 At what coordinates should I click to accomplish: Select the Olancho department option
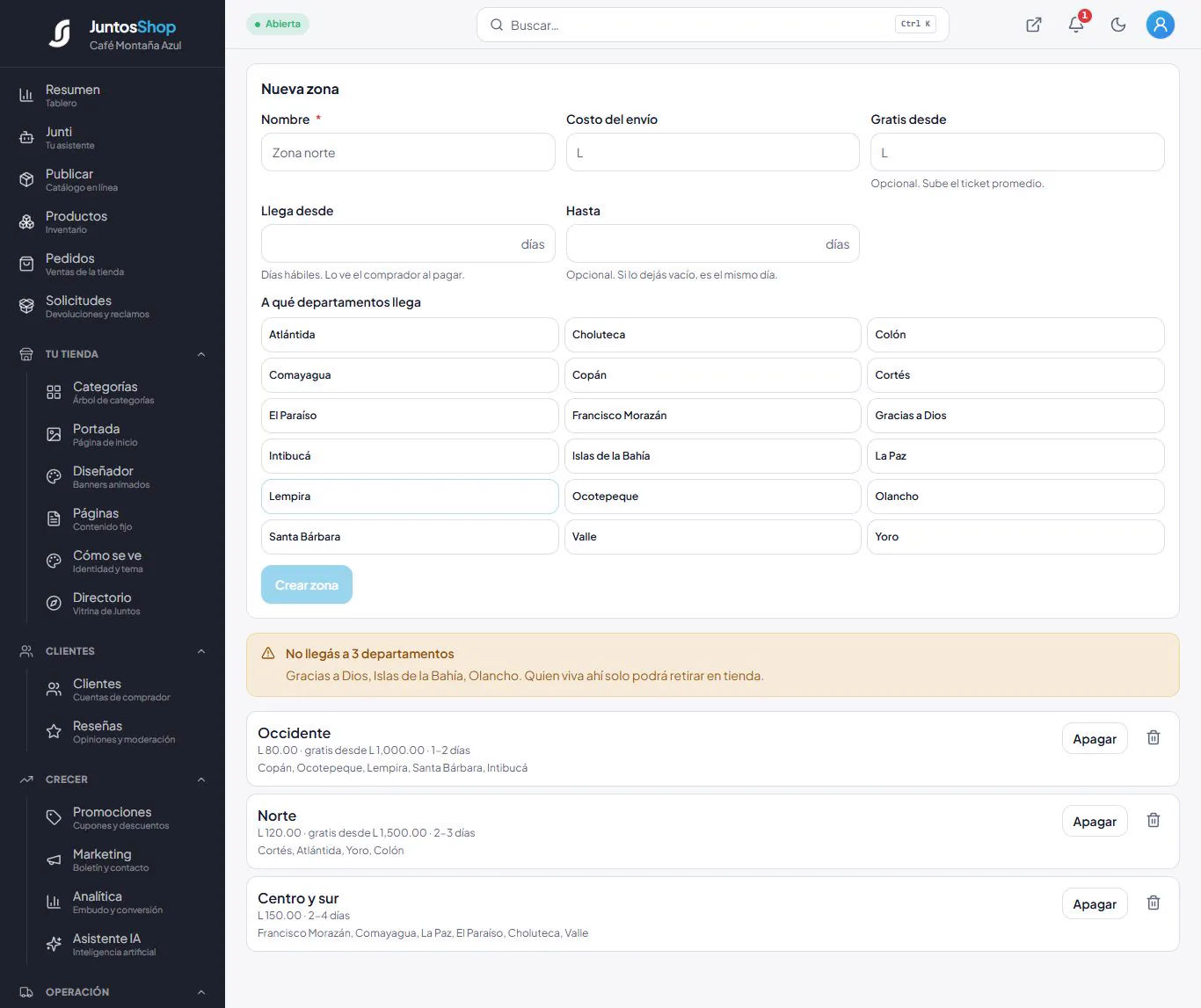pyautogui.click(x=1015, y=497)
